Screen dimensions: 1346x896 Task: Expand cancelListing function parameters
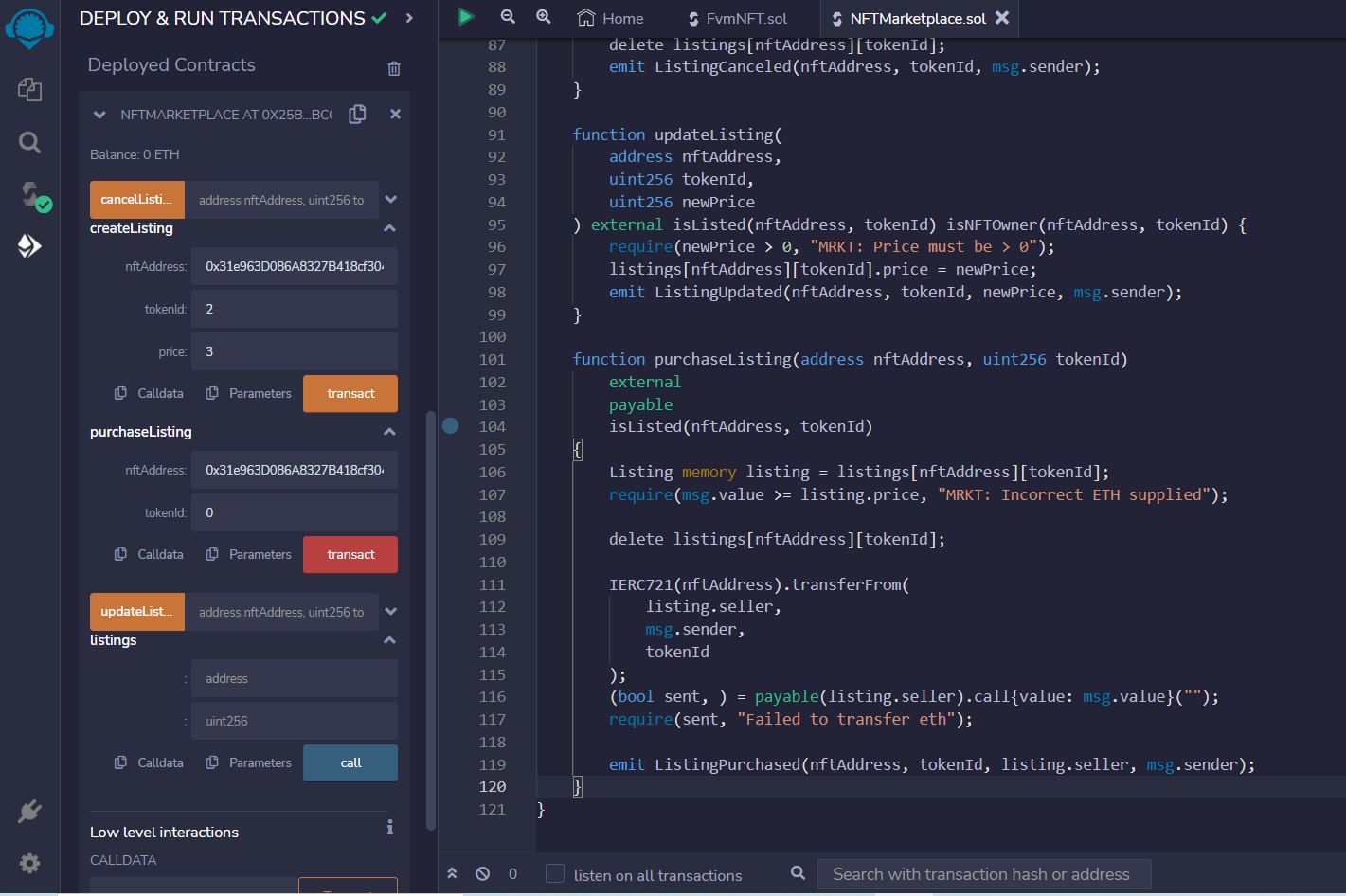pyautogui.click(x=390, y=200)
